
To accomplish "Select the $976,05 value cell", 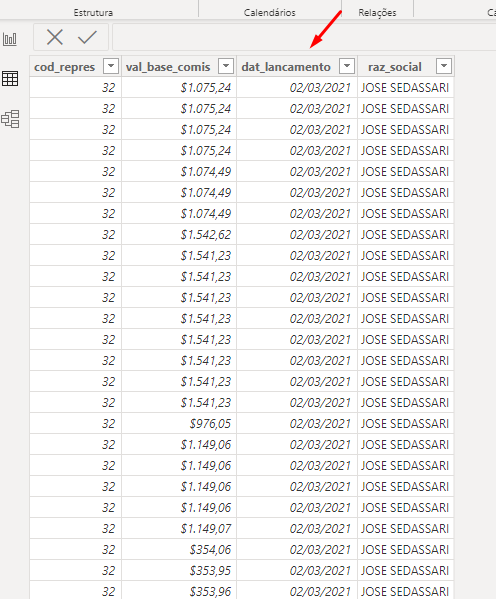I will click(x=179, y=423).
